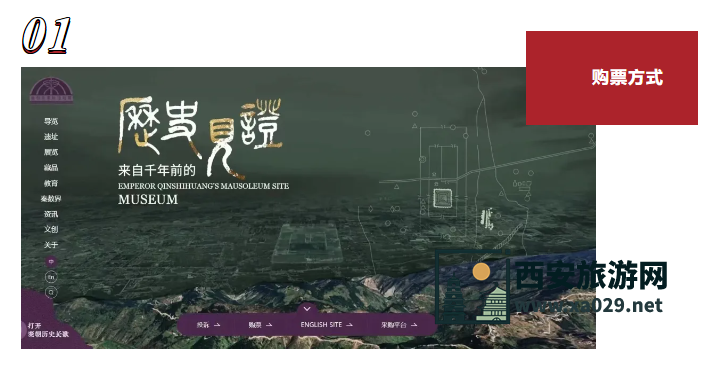
Task: Open the 关于 menu item
Action: [51, 245]
